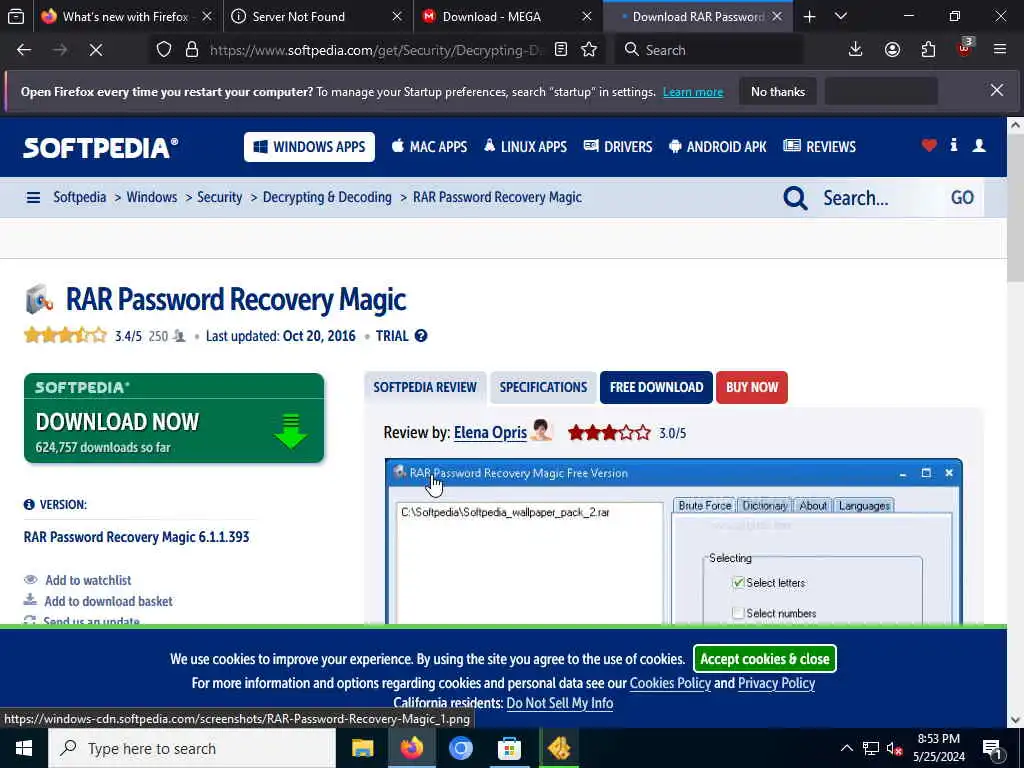Screen dimensions: 1024x768
Task: Click the green Download Now button
Action: click(174, 418)
